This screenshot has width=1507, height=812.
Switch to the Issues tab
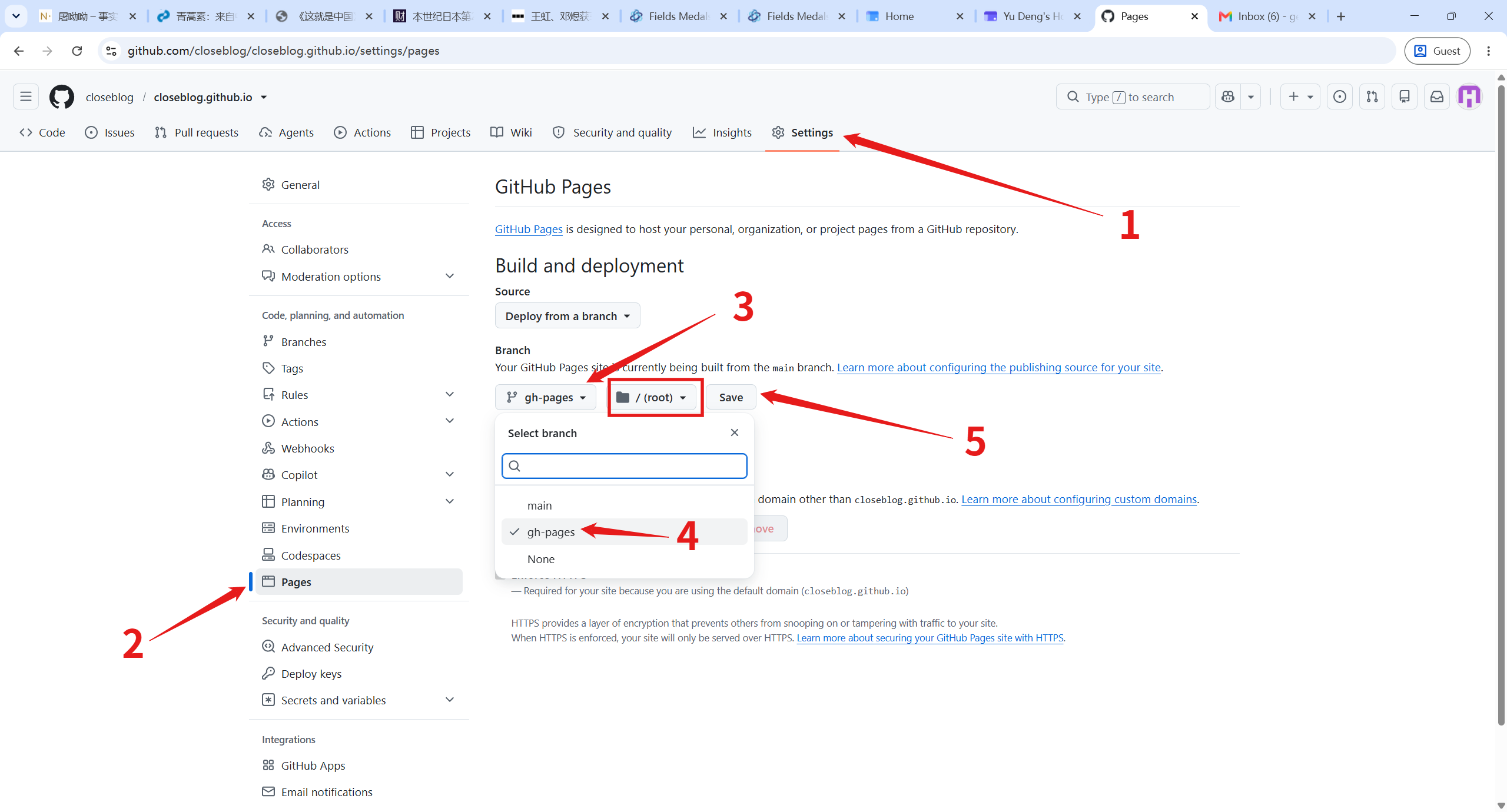tap(110, 132)
